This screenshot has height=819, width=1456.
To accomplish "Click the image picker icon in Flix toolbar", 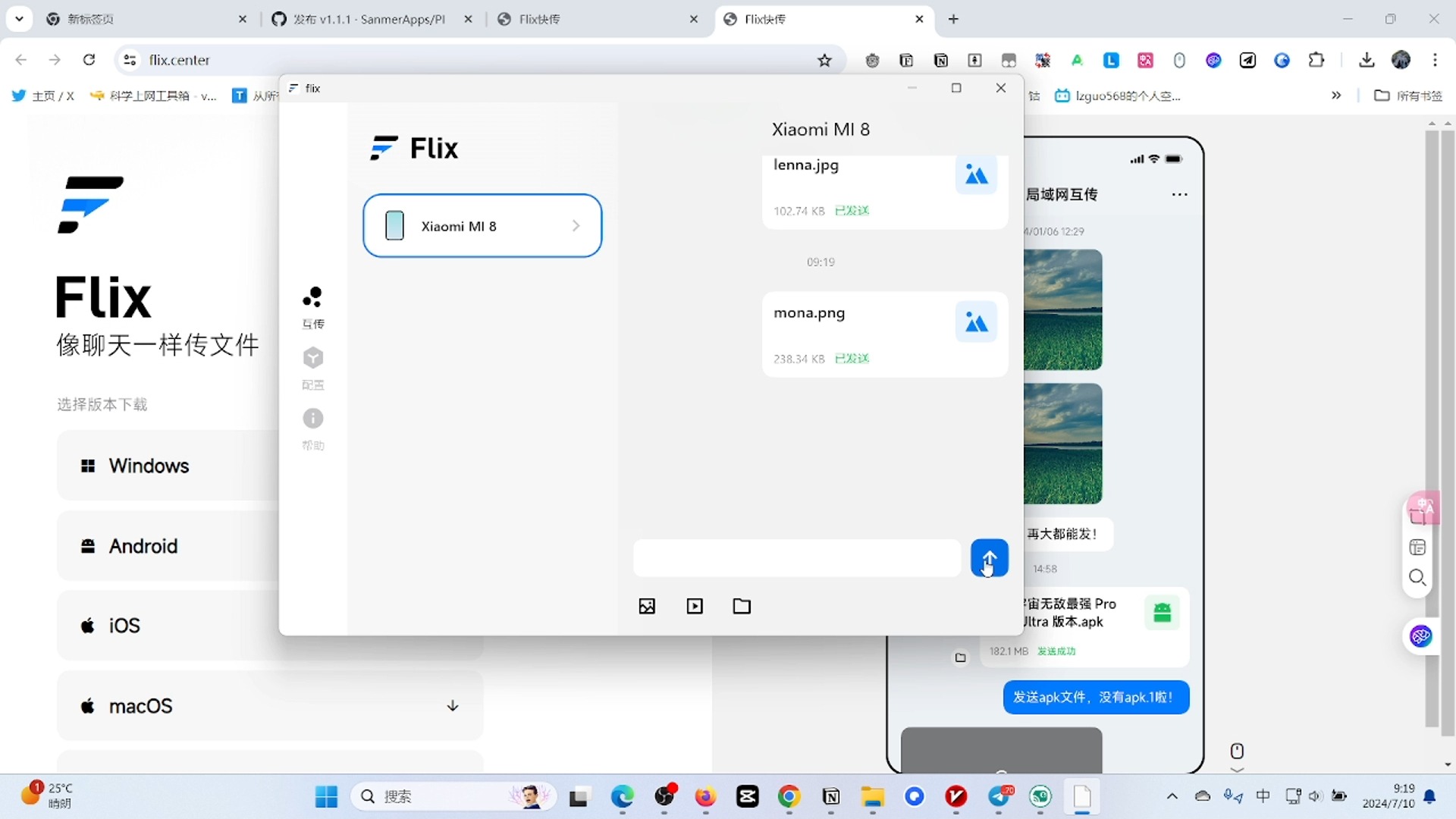I will click(x=647, y=606).
